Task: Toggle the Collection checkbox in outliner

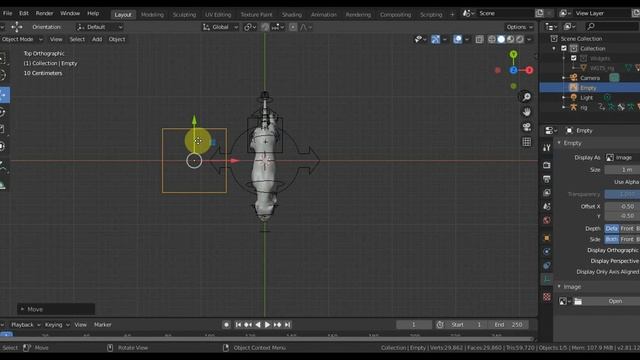Action: tap(564, 48)
